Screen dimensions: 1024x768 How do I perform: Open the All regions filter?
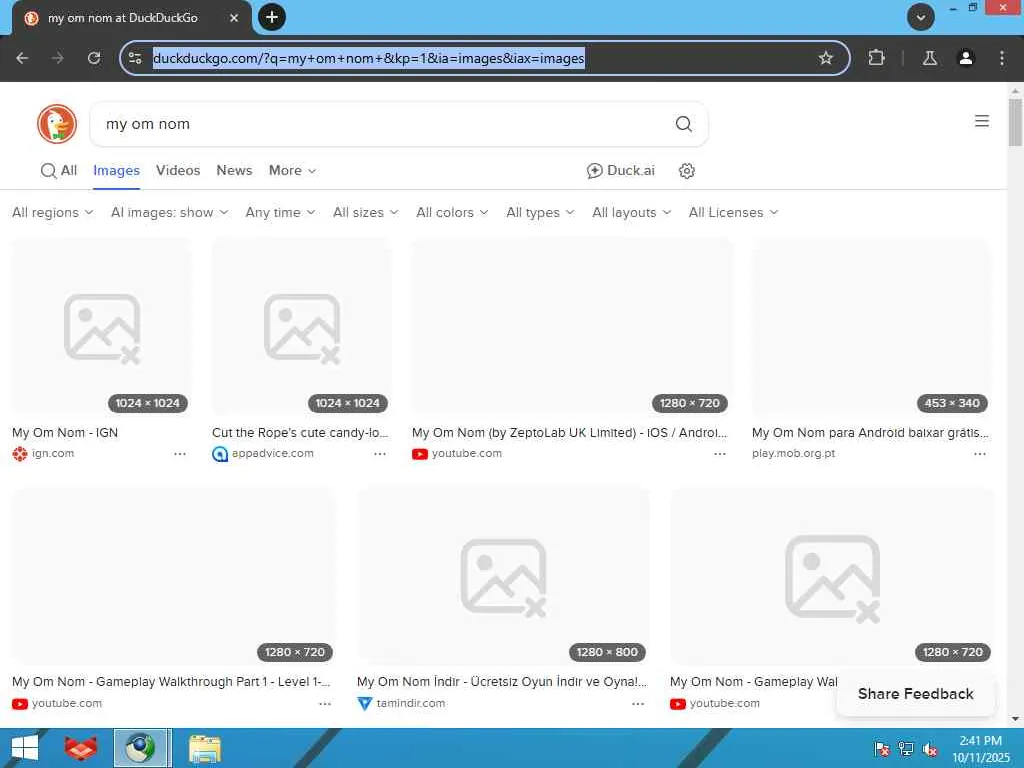tap(53, 212)
